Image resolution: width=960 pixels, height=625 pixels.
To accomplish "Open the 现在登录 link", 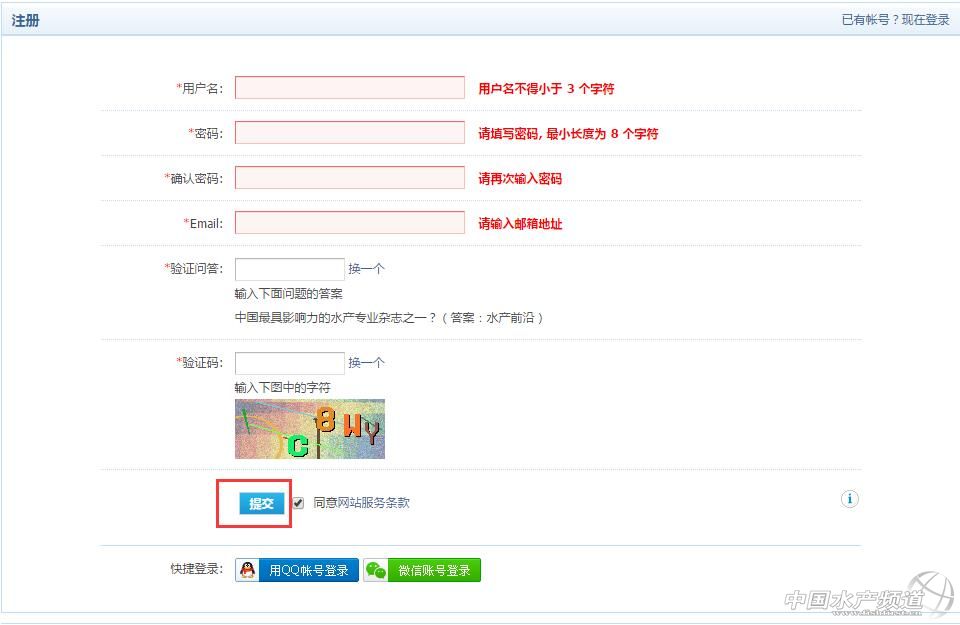I will 925,20.
